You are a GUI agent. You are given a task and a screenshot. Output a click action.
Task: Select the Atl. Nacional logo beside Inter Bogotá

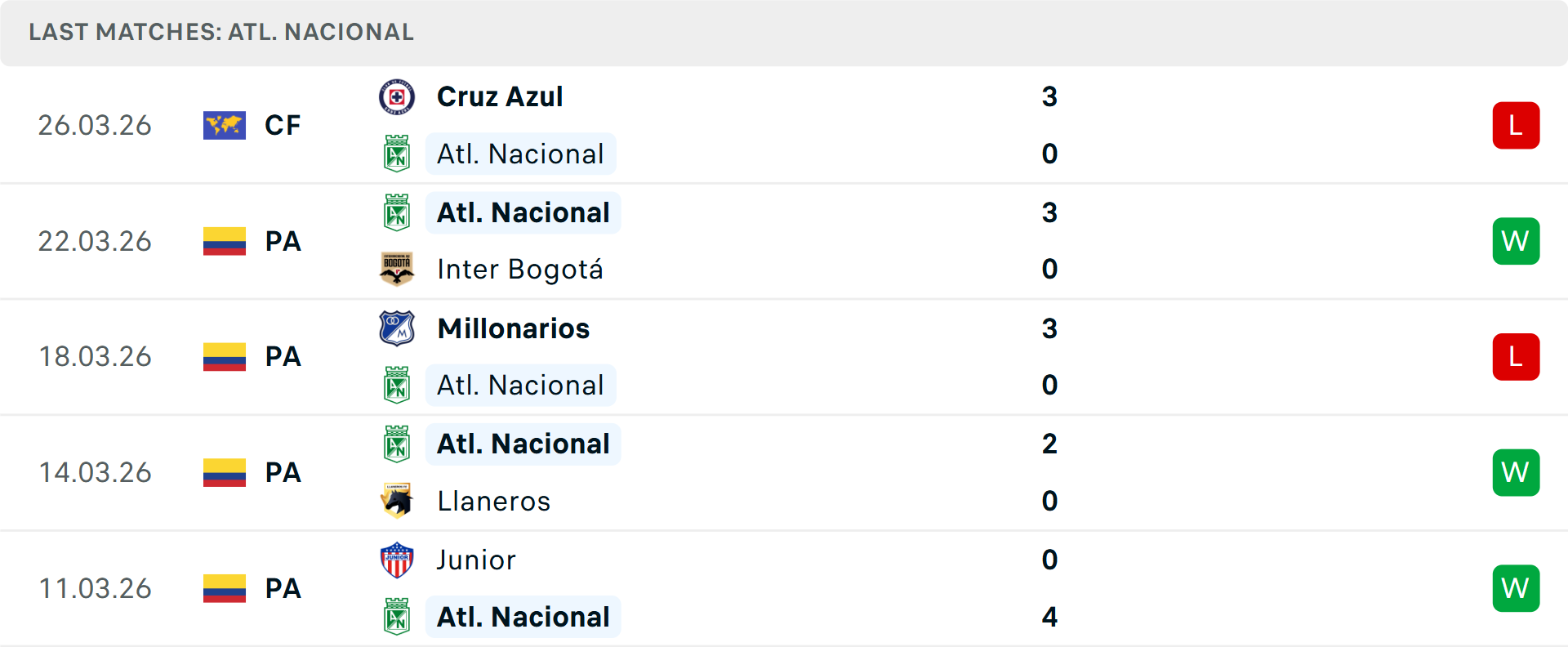point(398,212)
